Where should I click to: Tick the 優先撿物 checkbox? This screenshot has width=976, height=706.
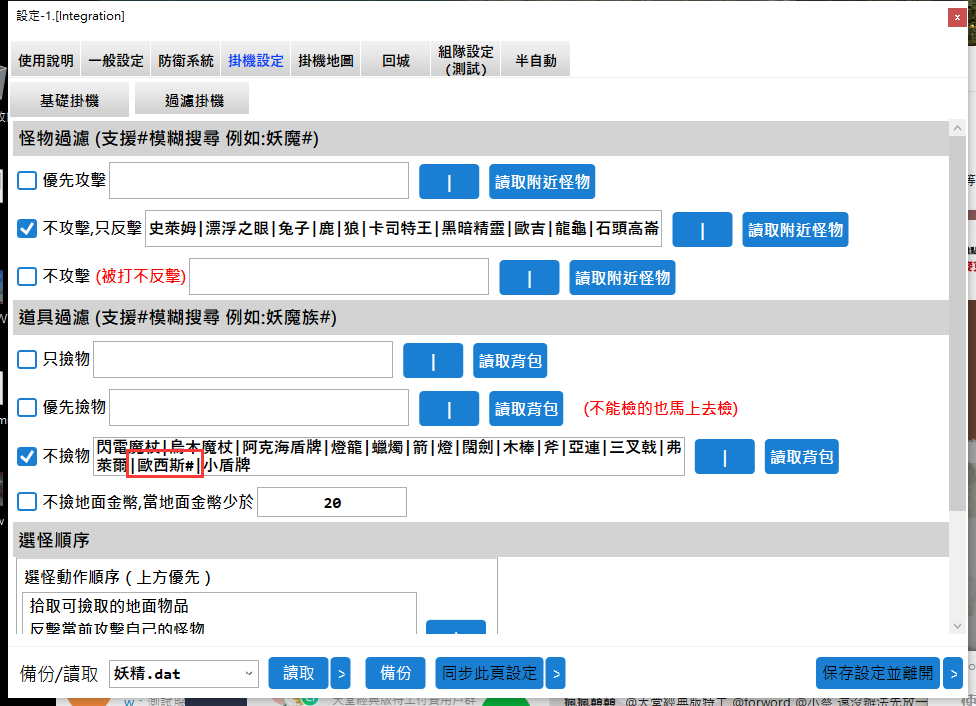tap(27, 408)
